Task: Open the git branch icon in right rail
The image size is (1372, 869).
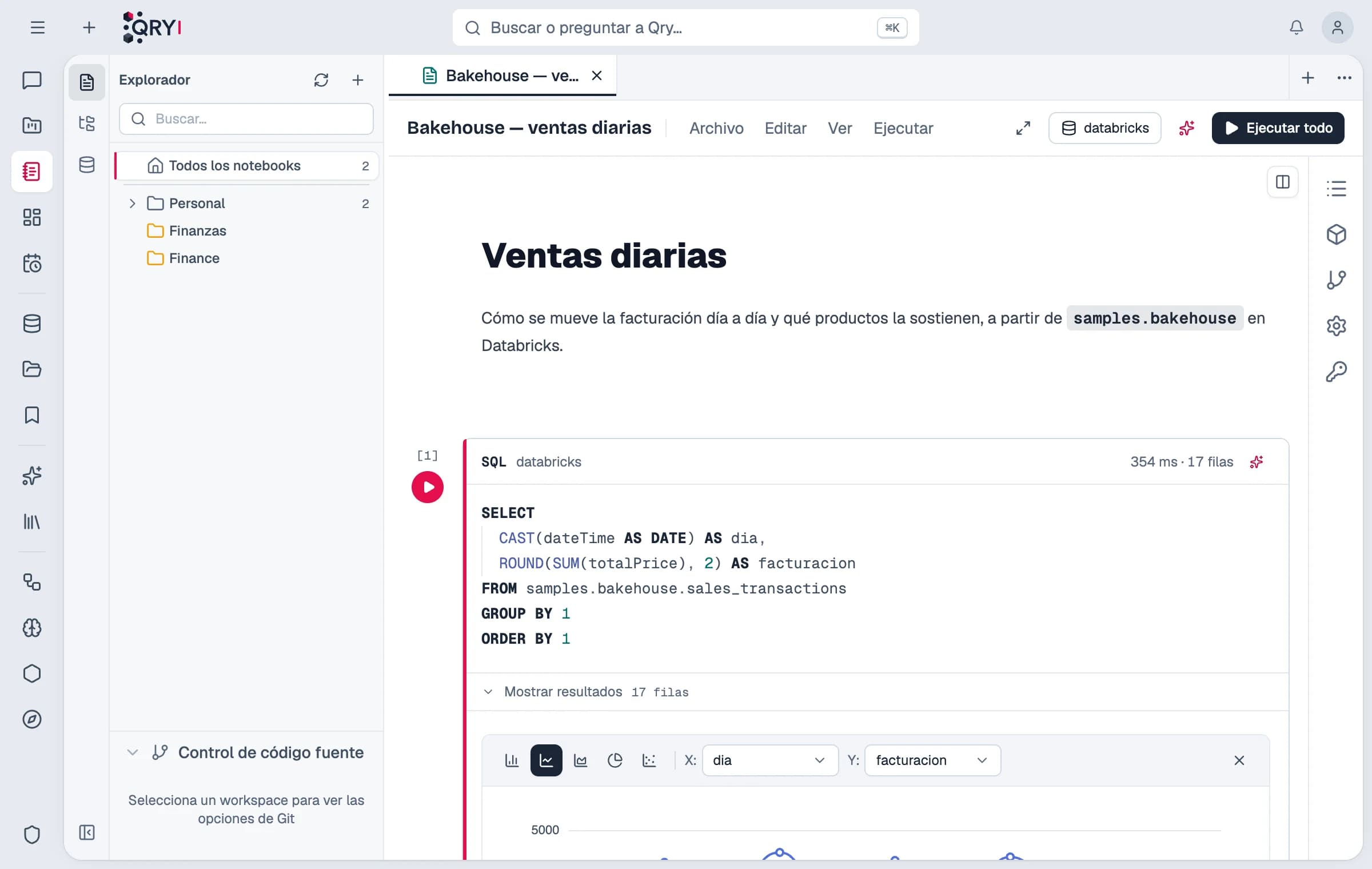Action: (x=1337, y=280)
